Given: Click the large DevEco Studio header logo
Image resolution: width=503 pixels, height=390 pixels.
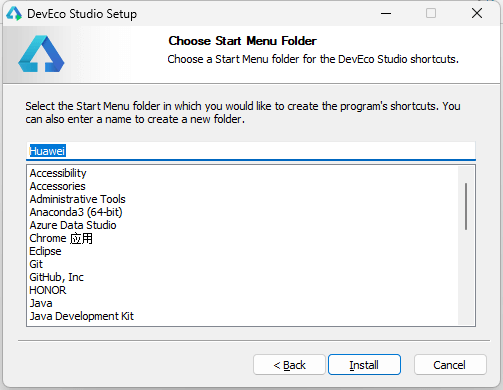Looking at the screenshot, I should [41, 54].
